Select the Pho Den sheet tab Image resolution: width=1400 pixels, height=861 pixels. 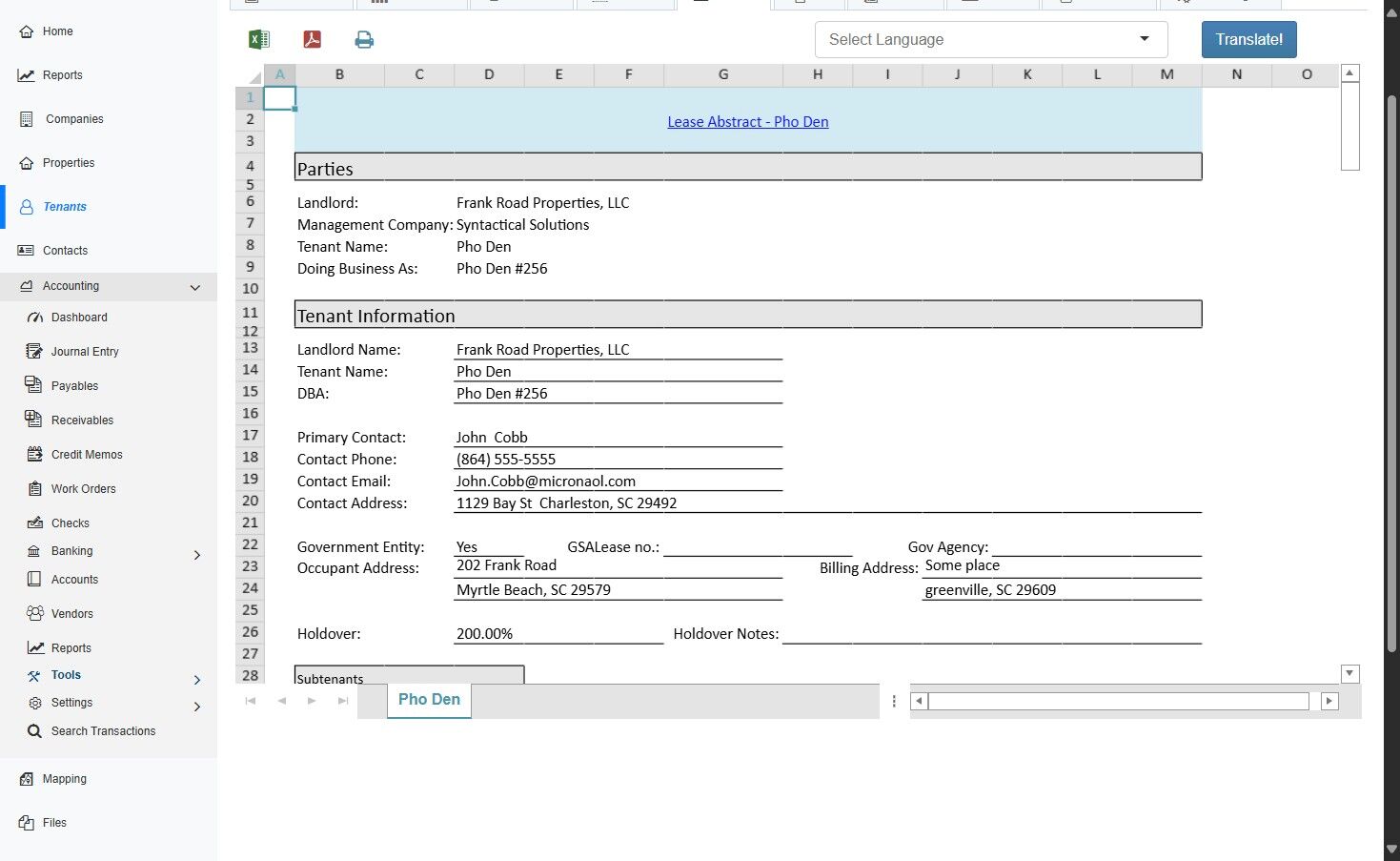[x=429, y=700]
